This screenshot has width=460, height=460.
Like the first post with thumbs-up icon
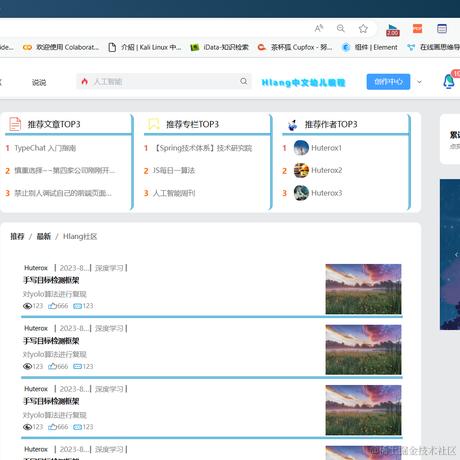52,305
